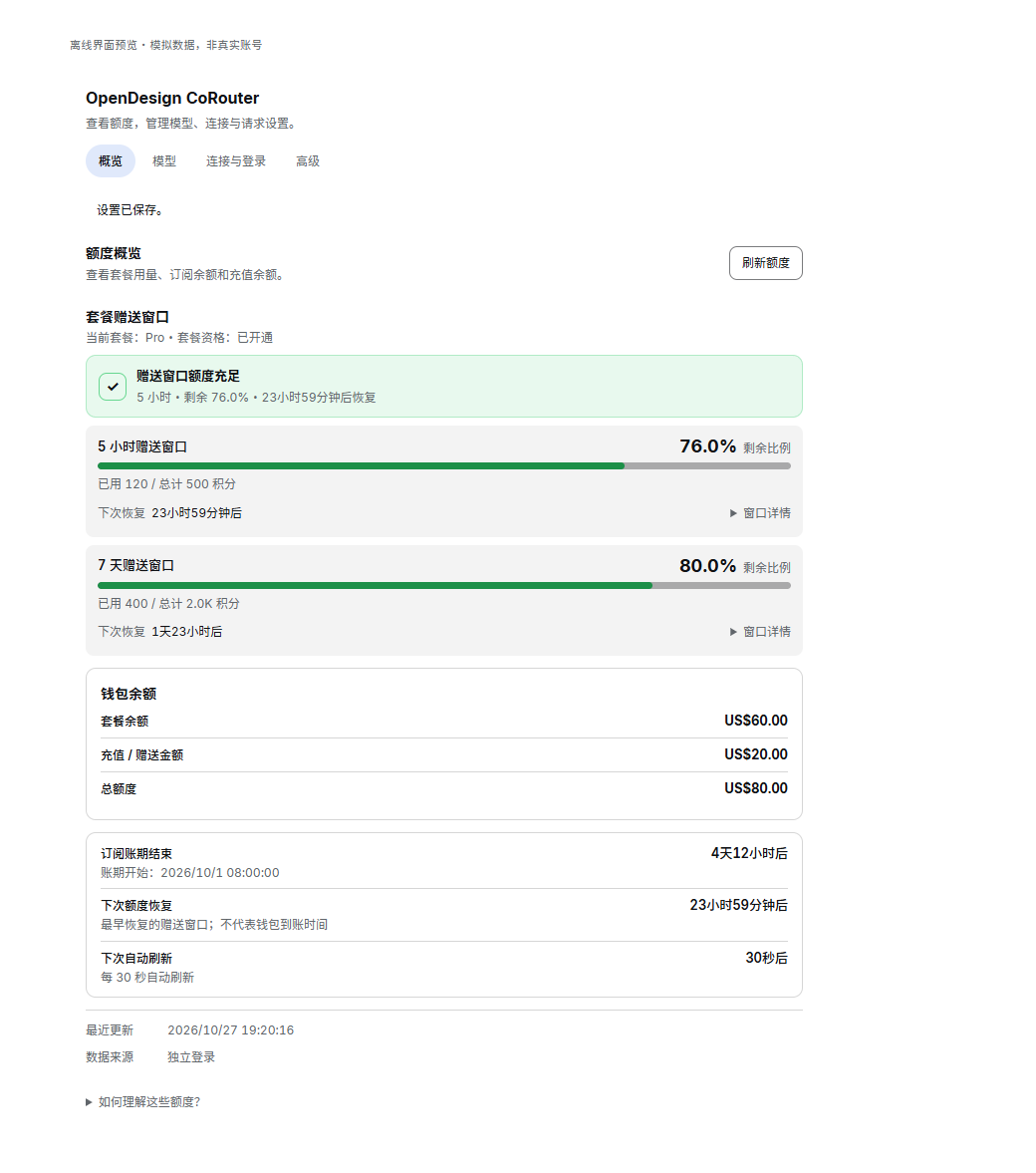Click the US$80.00 total amount
The width and height of the screenshot is (1036, 1173).
[755, 788]
